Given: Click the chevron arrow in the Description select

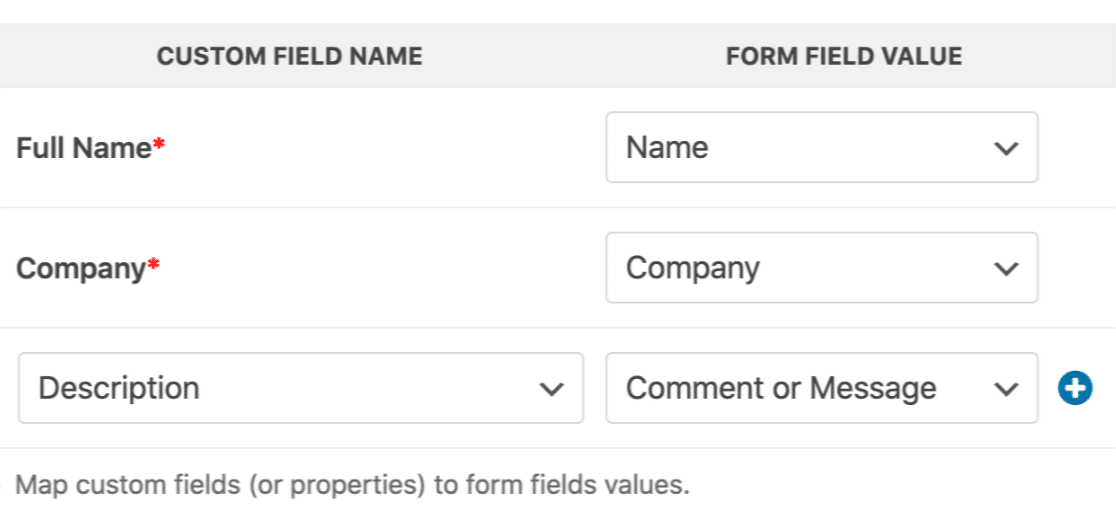Looking at the screenshot, I should 551,389.
